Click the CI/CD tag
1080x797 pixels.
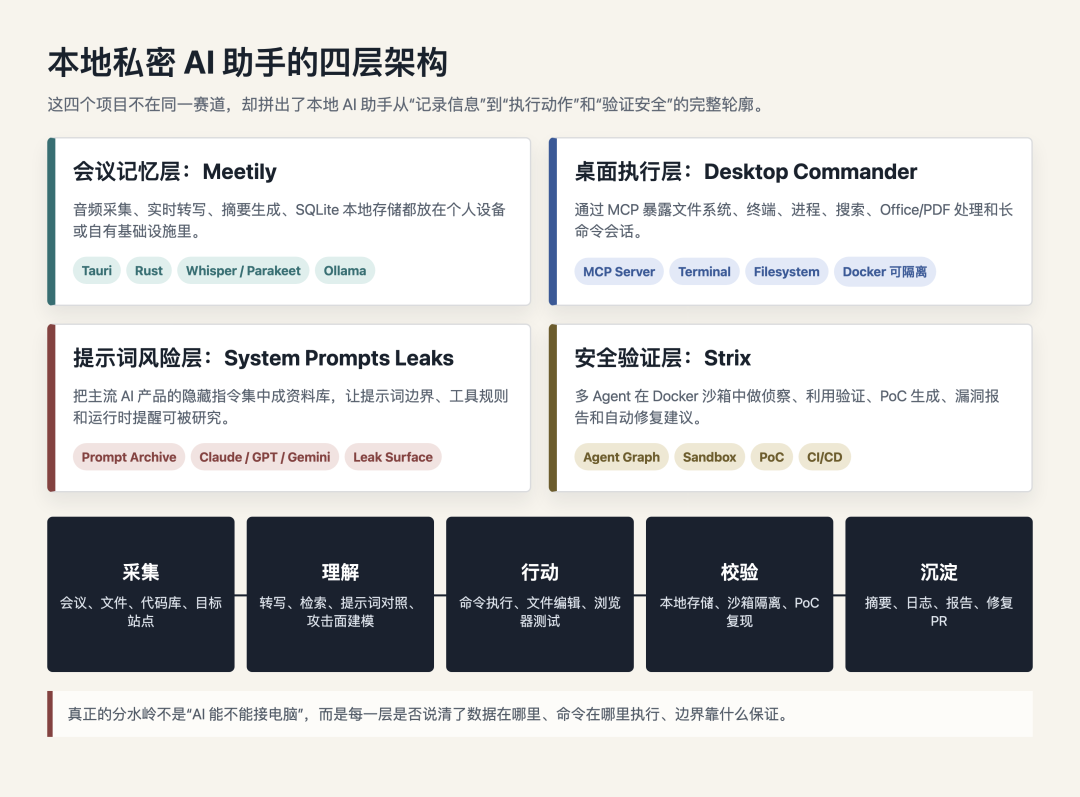824,457
